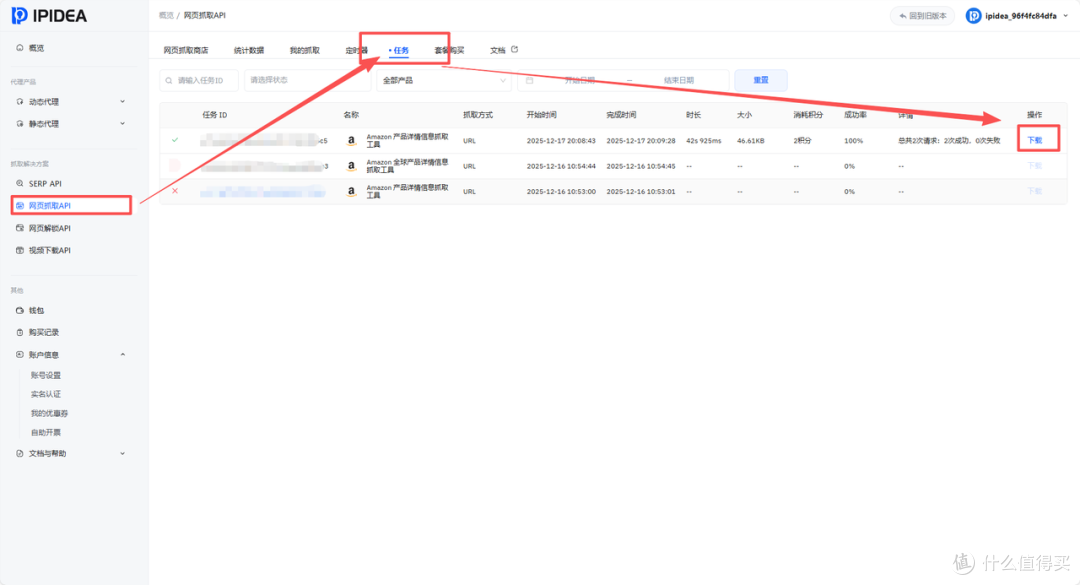1080x585 pixels.
Task: Click the 视频下载API sidebar icon
Action: click(x=19, y=250)
